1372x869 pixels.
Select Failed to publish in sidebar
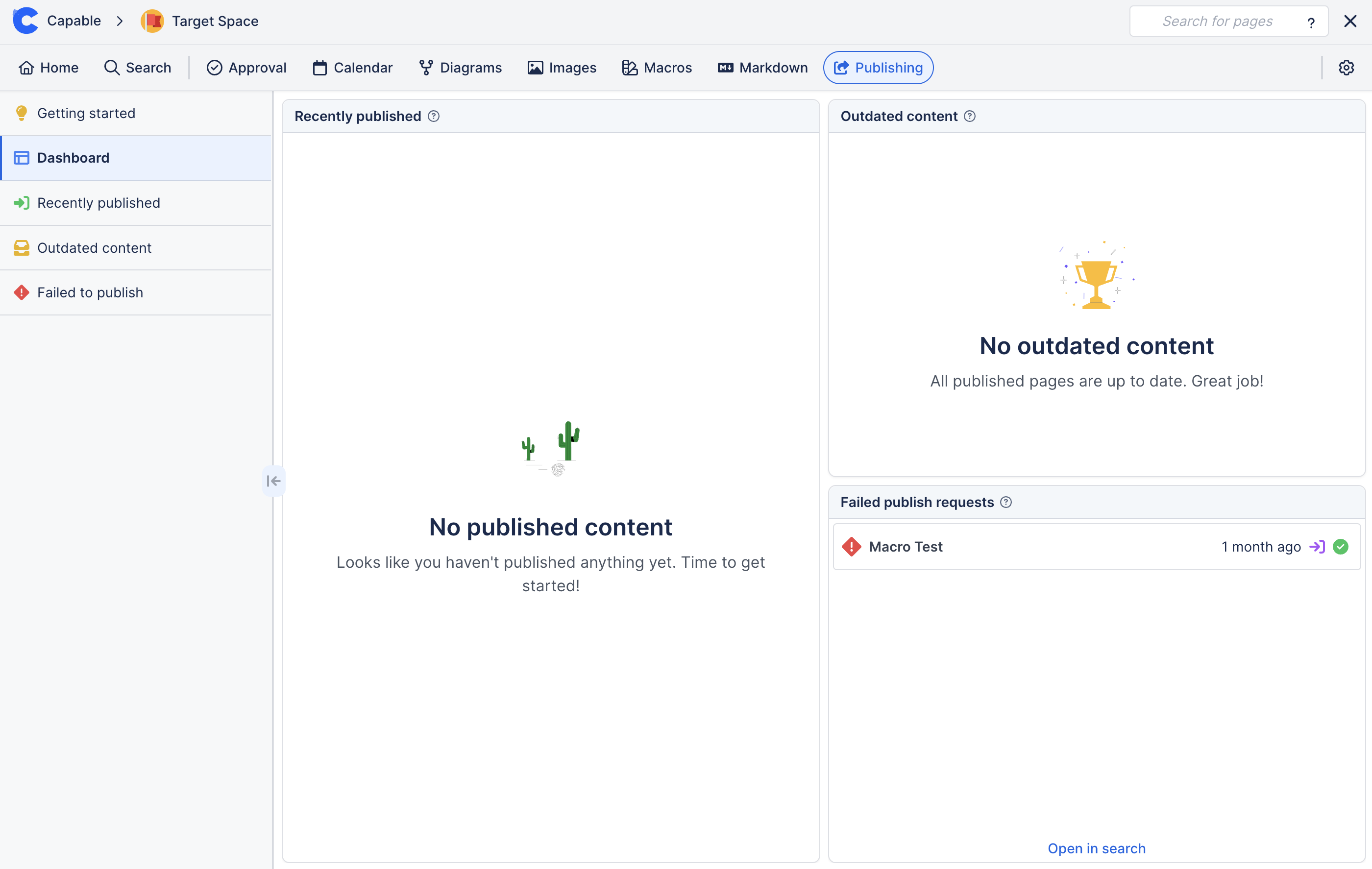[x=90, y=293]
